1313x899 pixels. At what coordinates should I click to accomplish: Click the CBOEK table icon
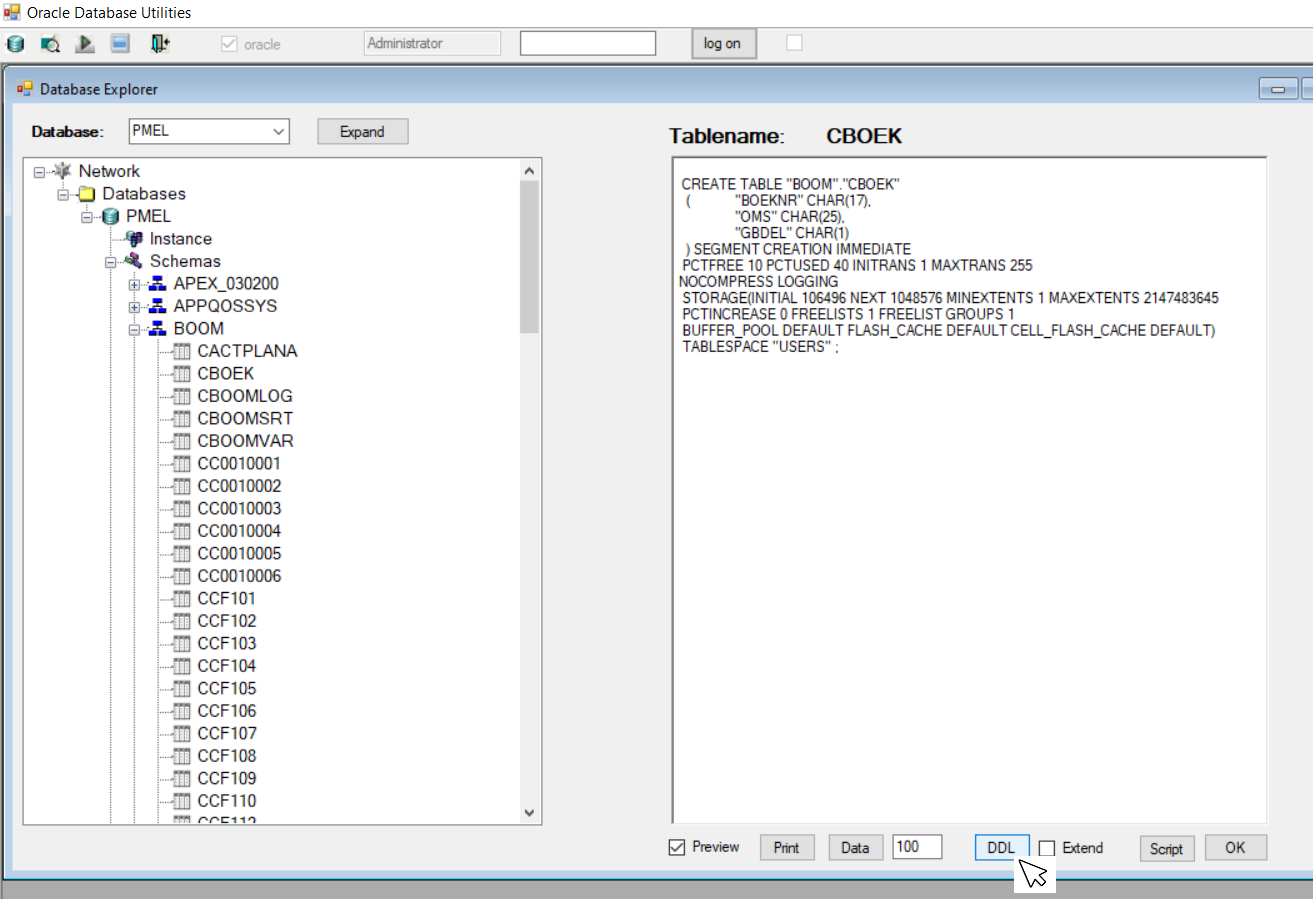(x=182, y=374)
